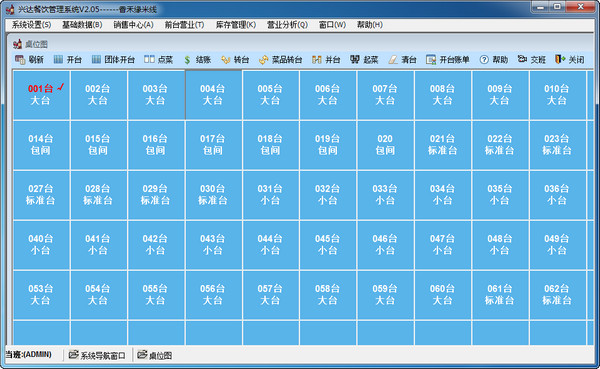This screenshot has width=600, height=369.
Task: Click the 转台 transfer table icon
Action: 226,60
